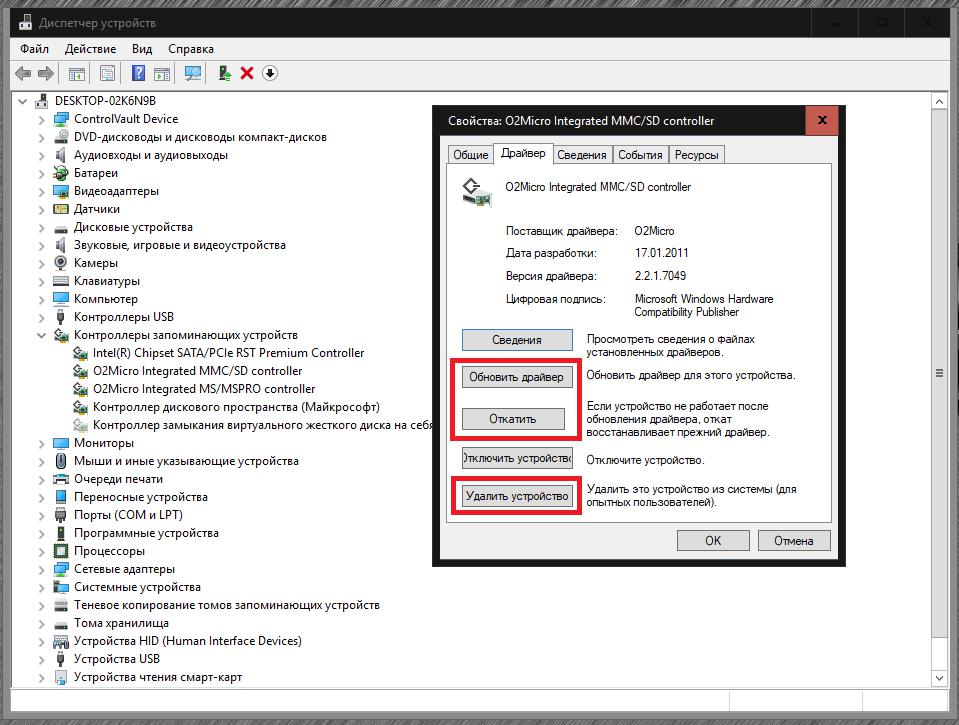The height and width of the screenshot is (725, 959).
Task: Select the Драйвер tab
Action: [x=523, y=153]
